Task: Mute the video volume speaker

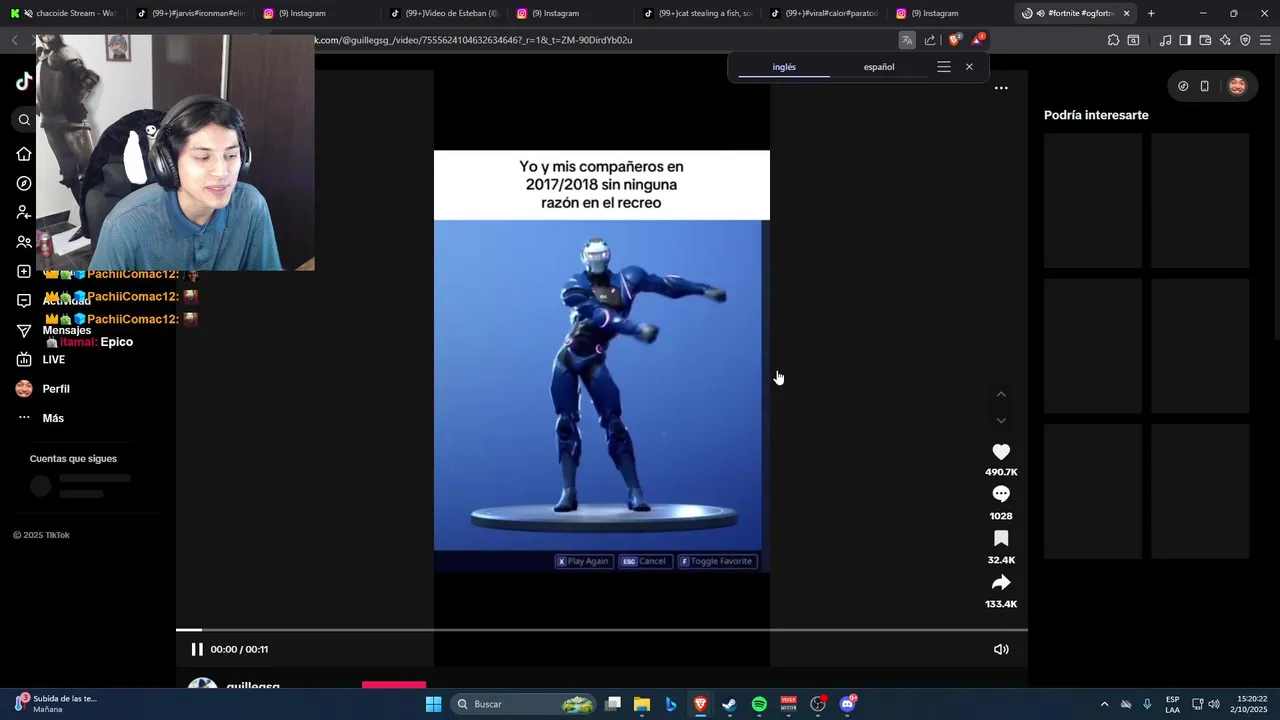Action: pyautogui.click(x=1001, y=649)
